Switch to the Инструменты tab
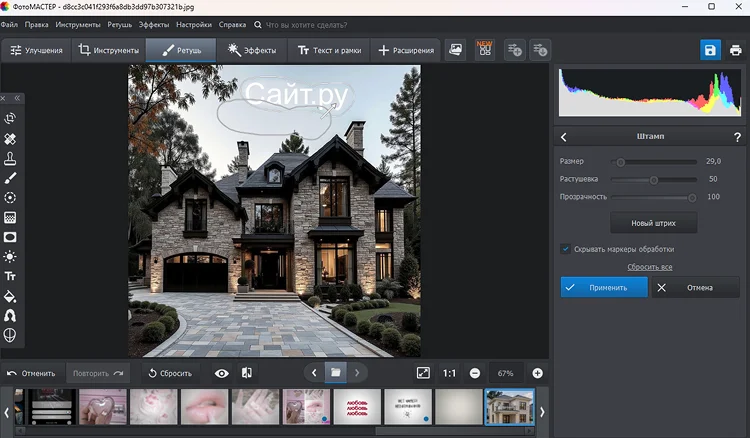 [x=109, y=50]
